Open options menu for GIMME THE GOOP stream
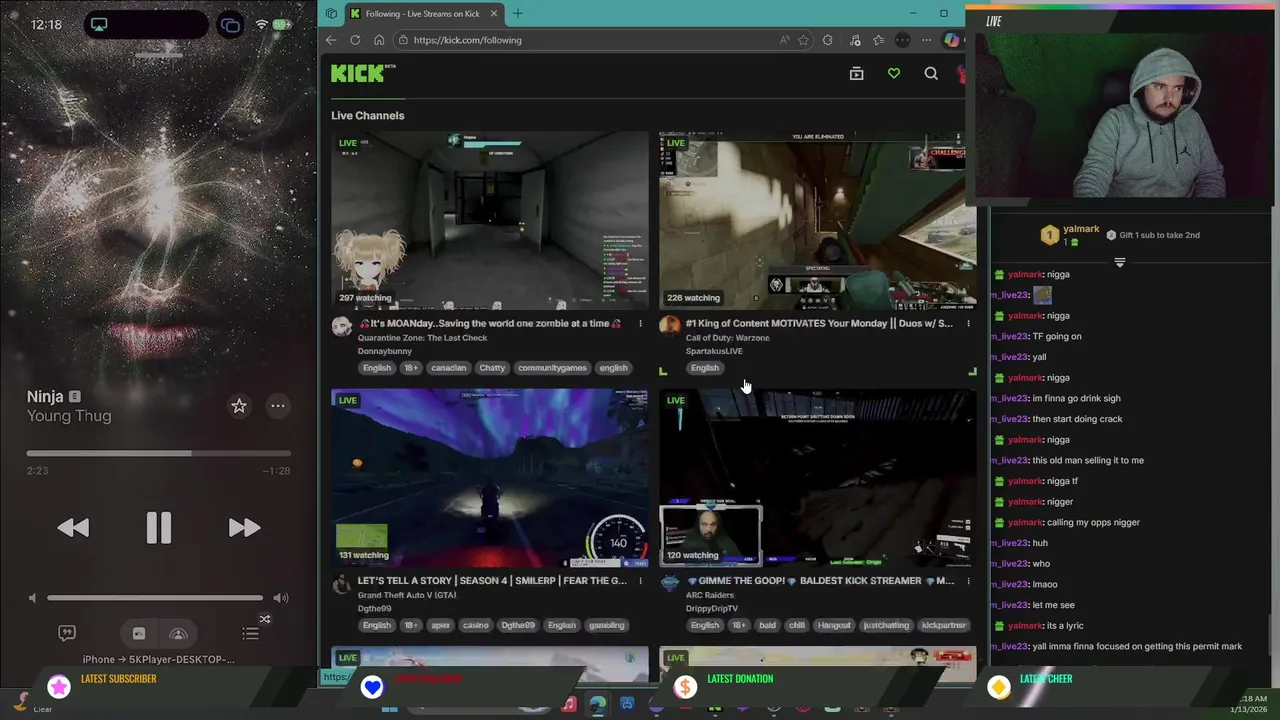The image size is (1280, 720). click(x=968, y=581)
